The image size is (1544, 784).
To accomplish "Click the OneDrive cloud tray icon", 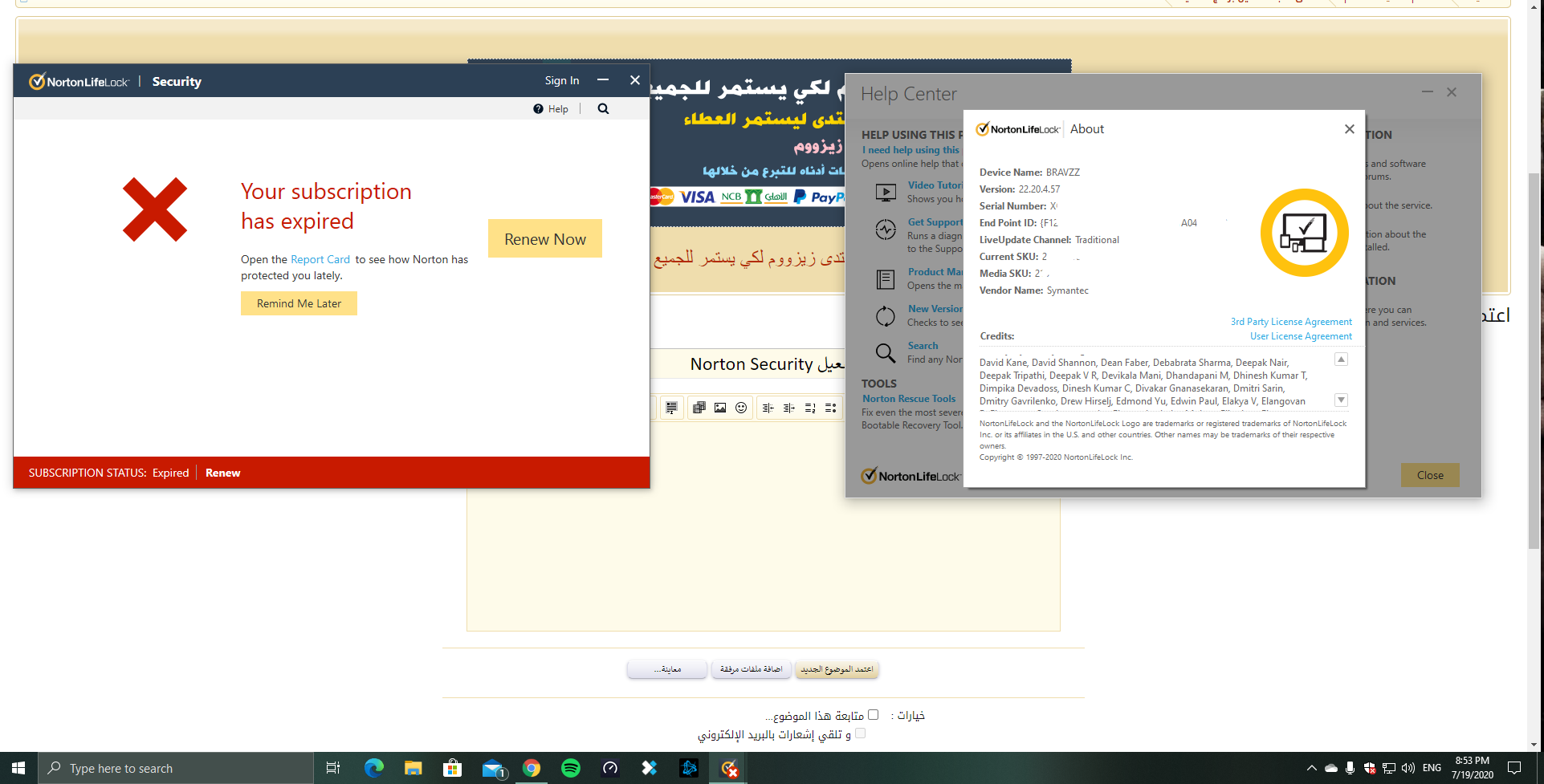I will point(1331,768).
